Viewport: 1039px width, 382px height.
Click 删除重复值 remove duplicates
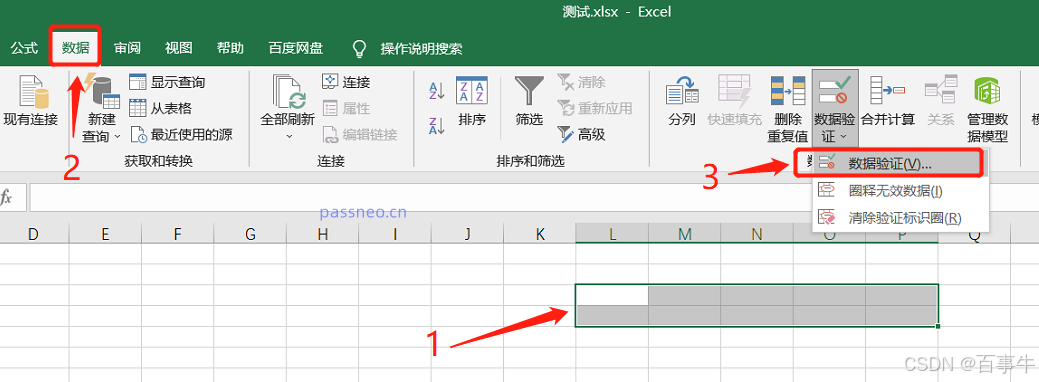[788, 108]
